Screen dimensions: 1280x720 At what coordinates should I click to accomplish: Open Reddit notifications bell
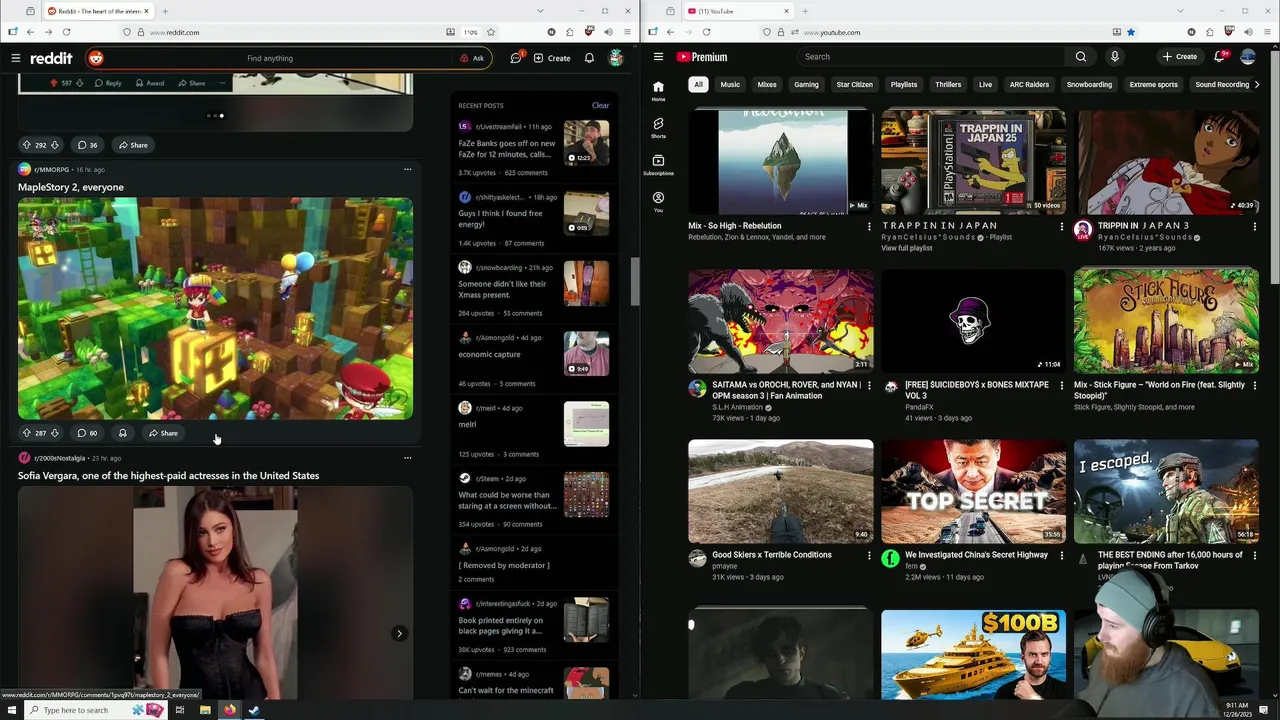click(589, 58)
